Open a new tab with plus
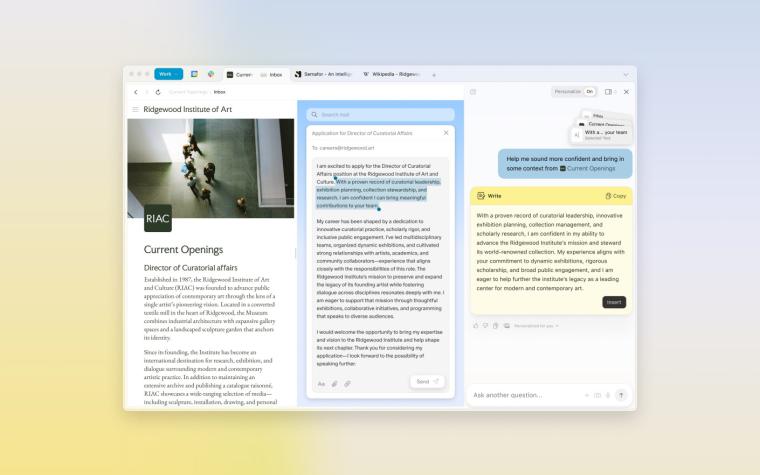 [434, 75]
